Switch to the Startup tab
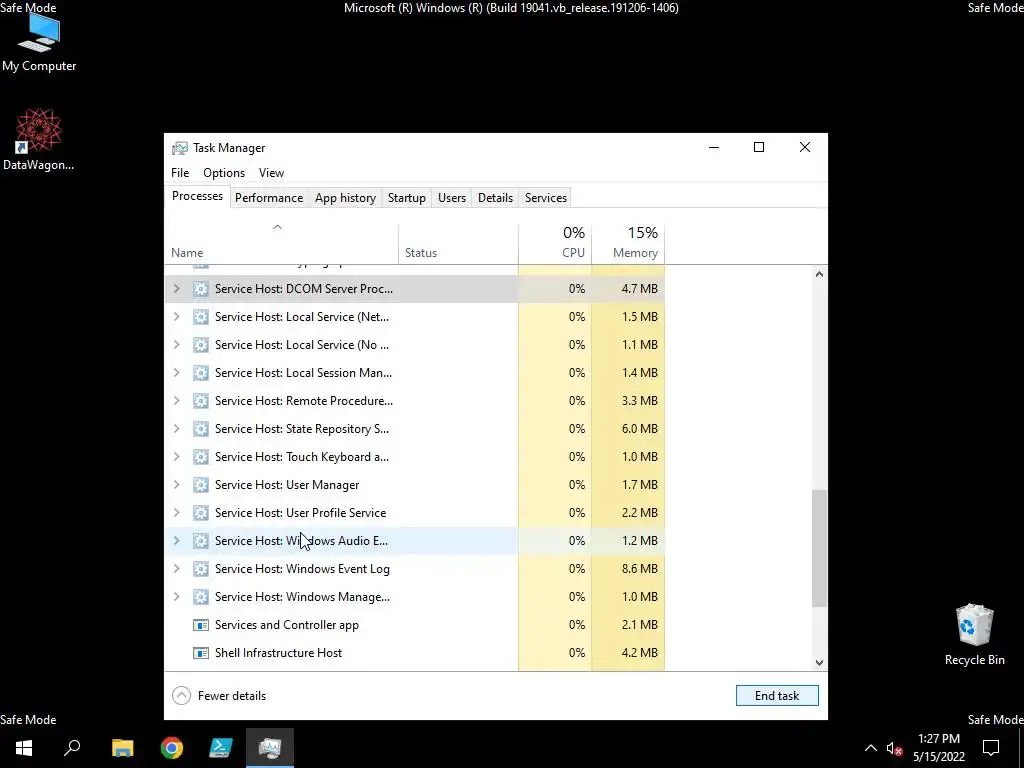Screen dimensions: 1024x768 coord(407,198)
